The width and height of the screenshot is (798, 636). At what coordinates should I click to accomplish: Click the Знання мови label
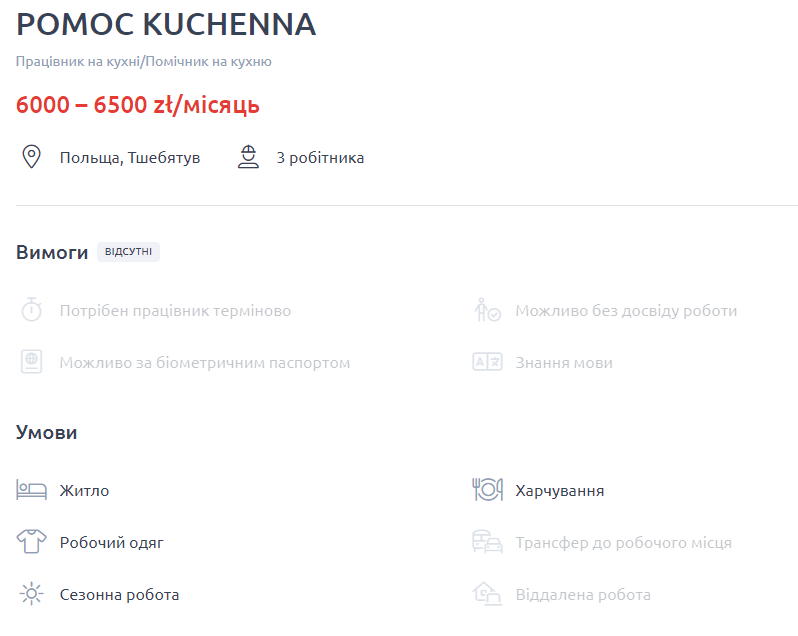coord(564,363)
